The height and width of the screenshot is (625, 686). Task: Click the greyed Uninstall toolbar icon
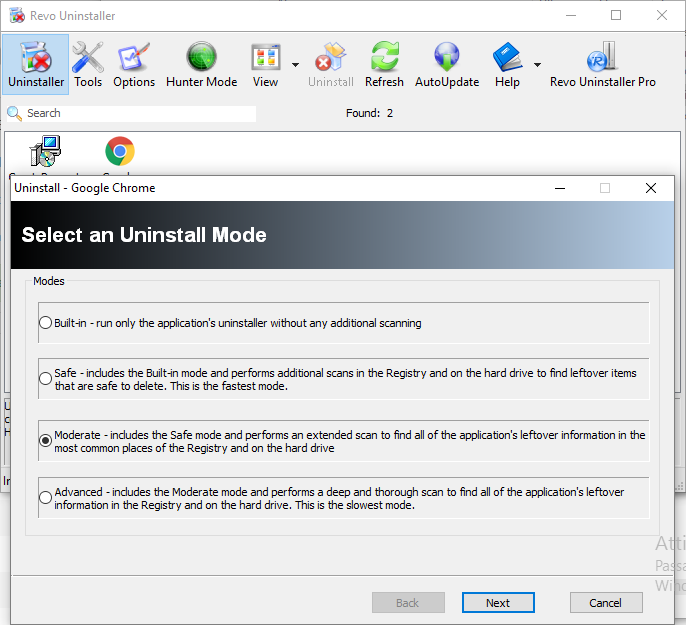331,64
